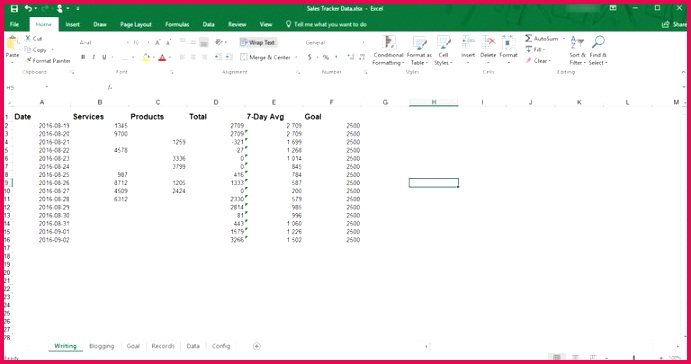The height and width of the screenshot is (364, 691).
Task: Switch to the Formulas tab
Action: (x=177, y=24)
